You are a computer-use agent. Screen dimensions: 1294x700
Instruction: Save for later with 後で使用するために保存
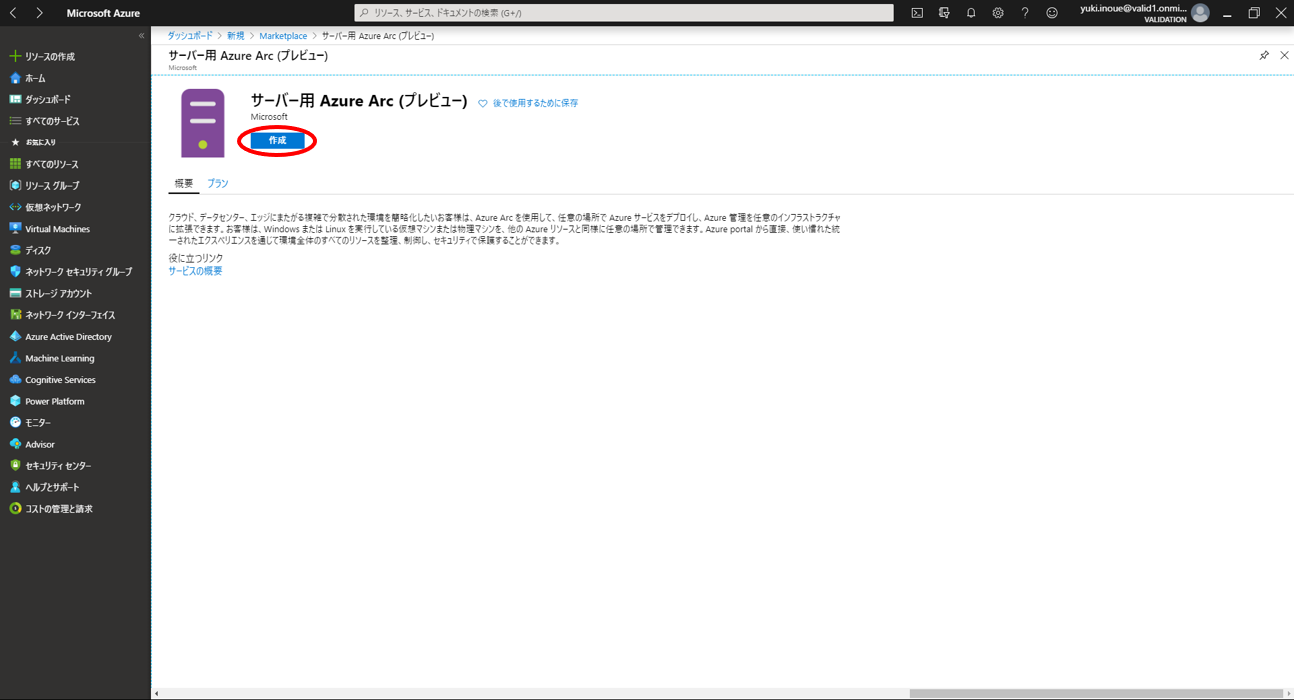[x=528, y=103]
